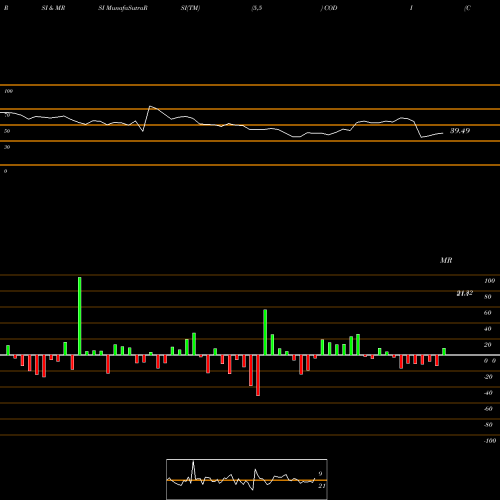The image size is (500, 500).
Task: Click the RSI line's highest peak
Action: point(150,106)
